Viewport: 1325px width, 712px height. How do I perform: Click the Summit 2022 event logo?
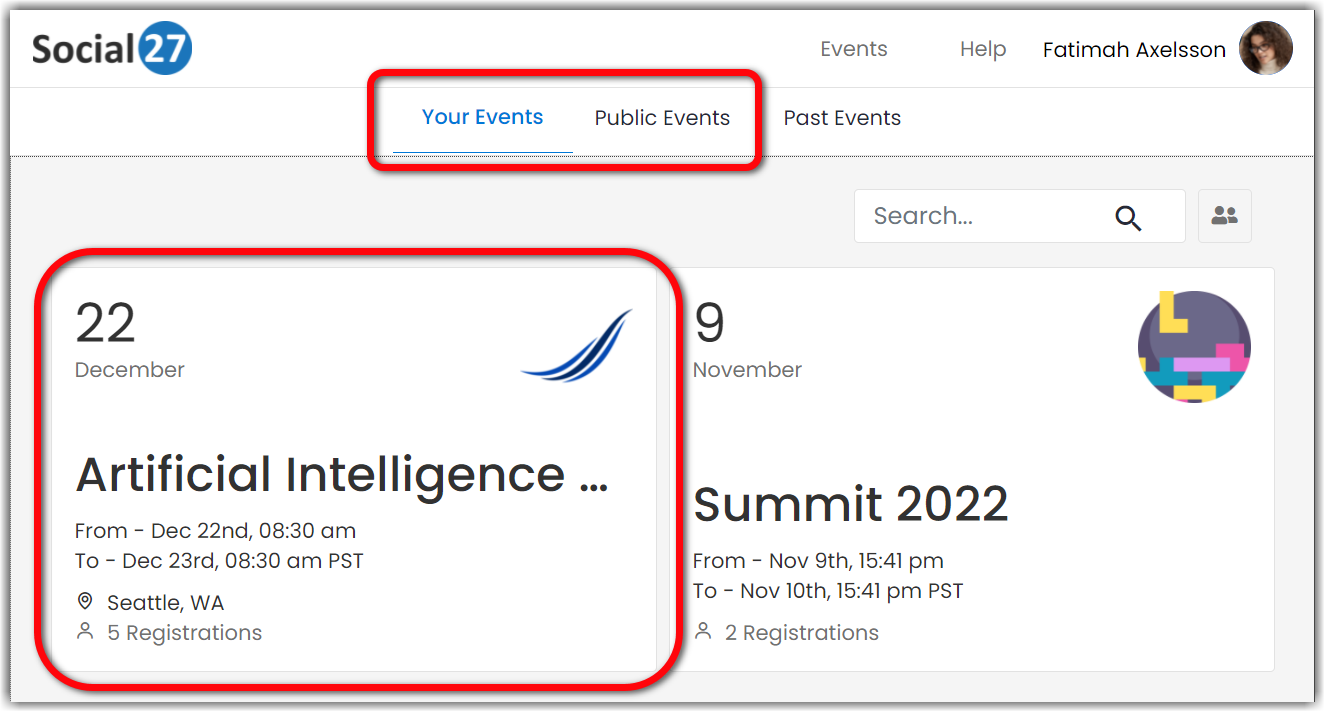coord(1194,347)
